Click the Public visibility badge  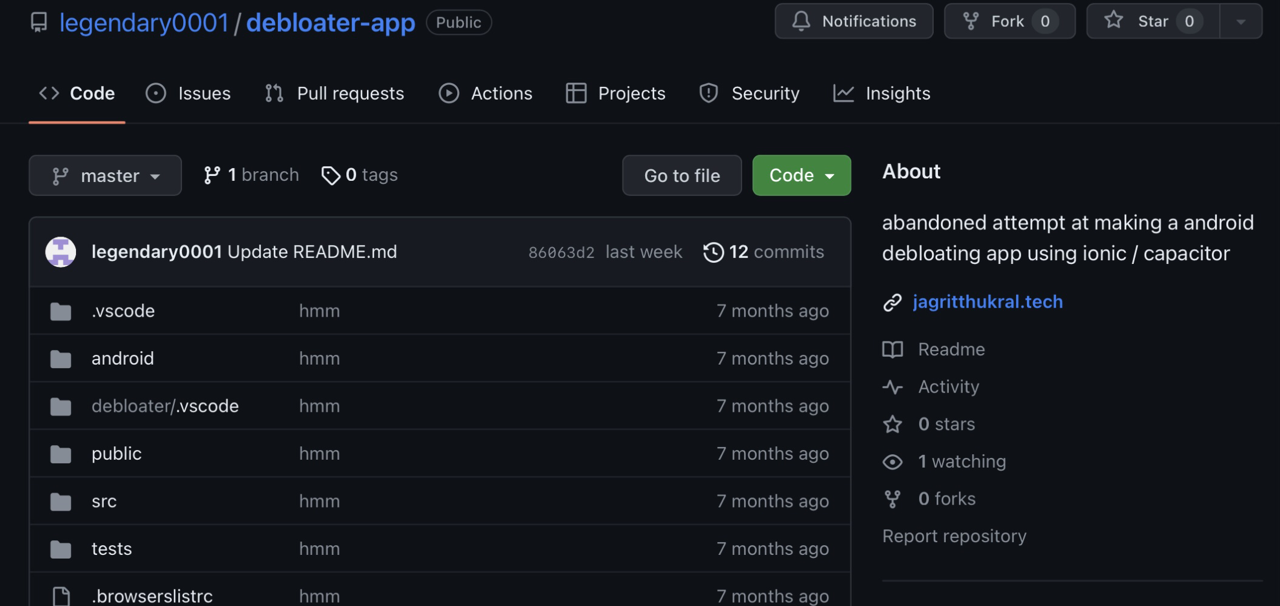[458, 22]
